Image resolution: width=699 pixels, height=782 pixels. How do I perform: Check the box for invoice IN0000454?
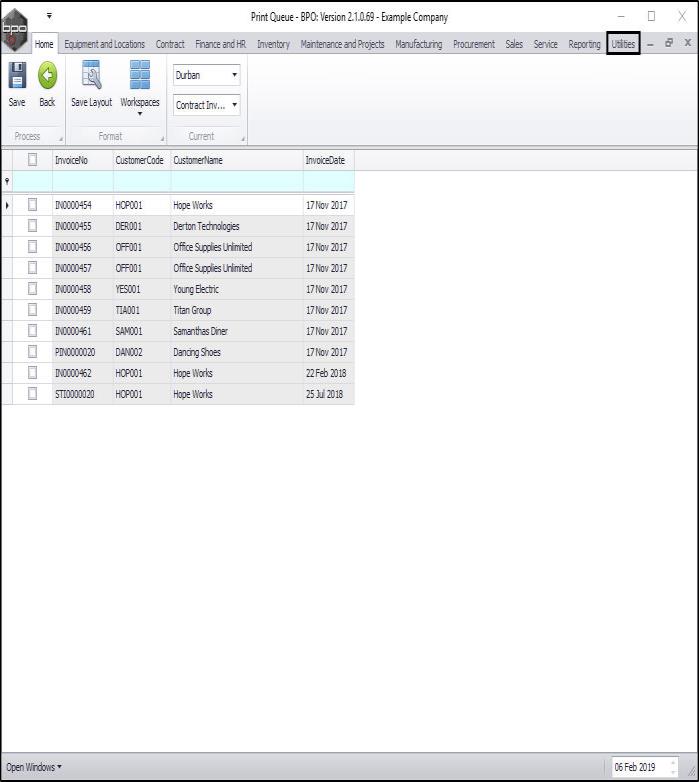coord(32,204)
